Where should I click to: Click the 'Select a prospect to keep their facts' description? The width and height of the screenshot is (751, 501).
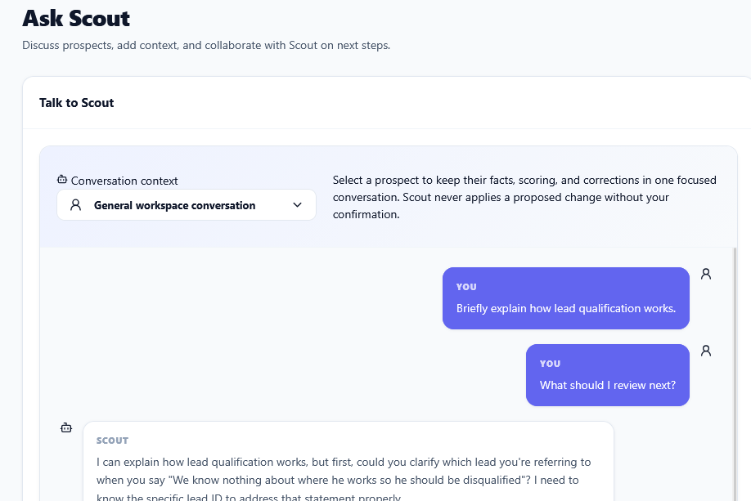(524, 197)
